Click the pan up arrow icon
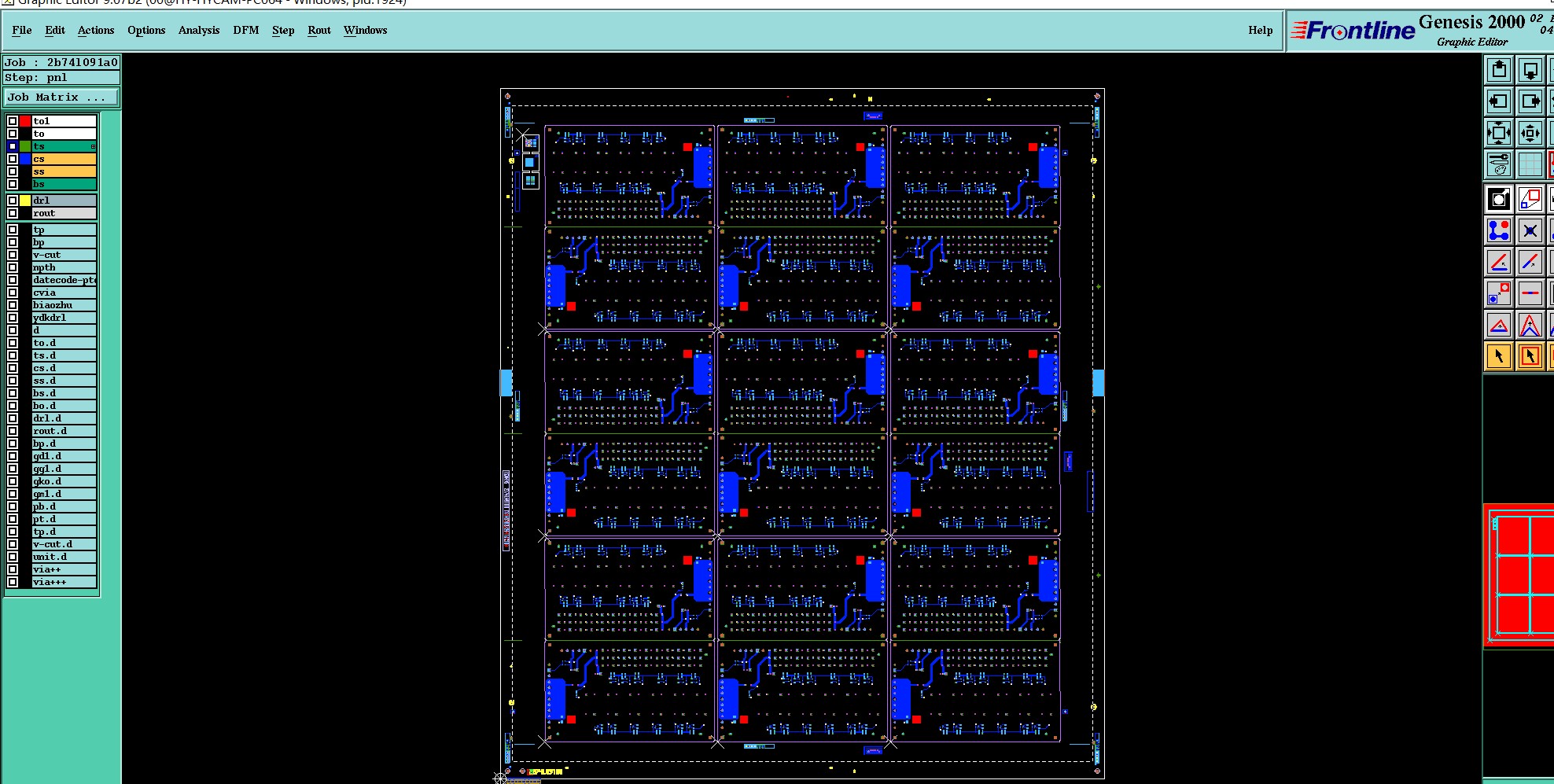 1499,71
